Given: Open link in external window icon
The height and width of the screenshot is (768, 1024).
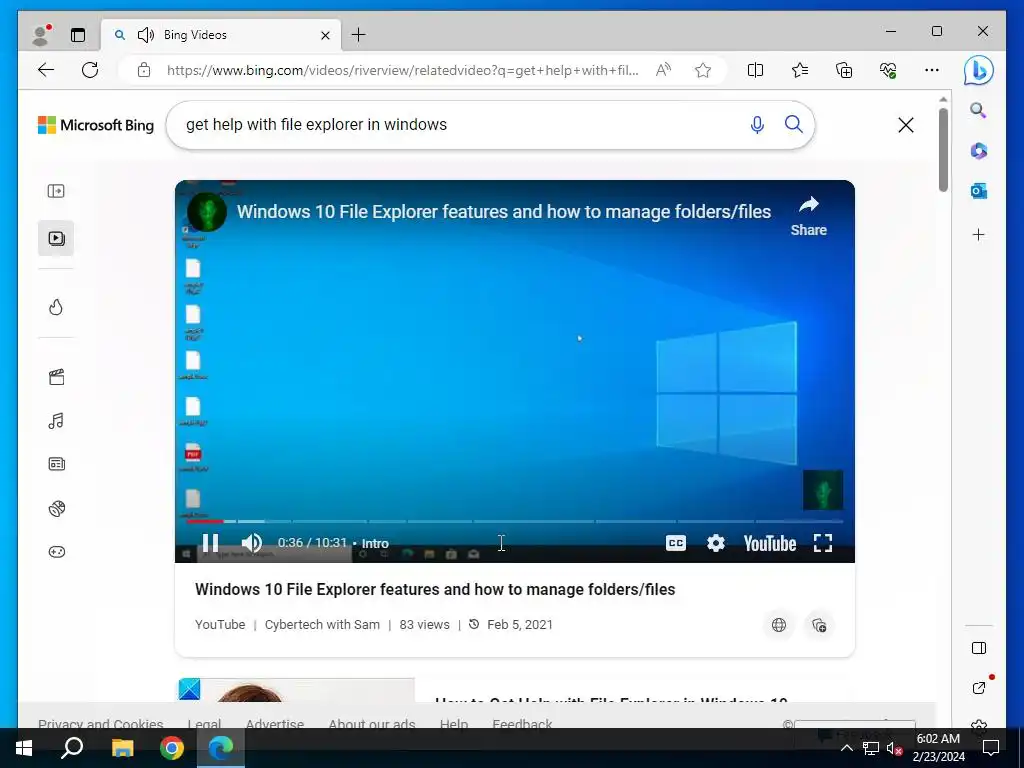Looking at the screenshot, I should [x=978, y=688].
